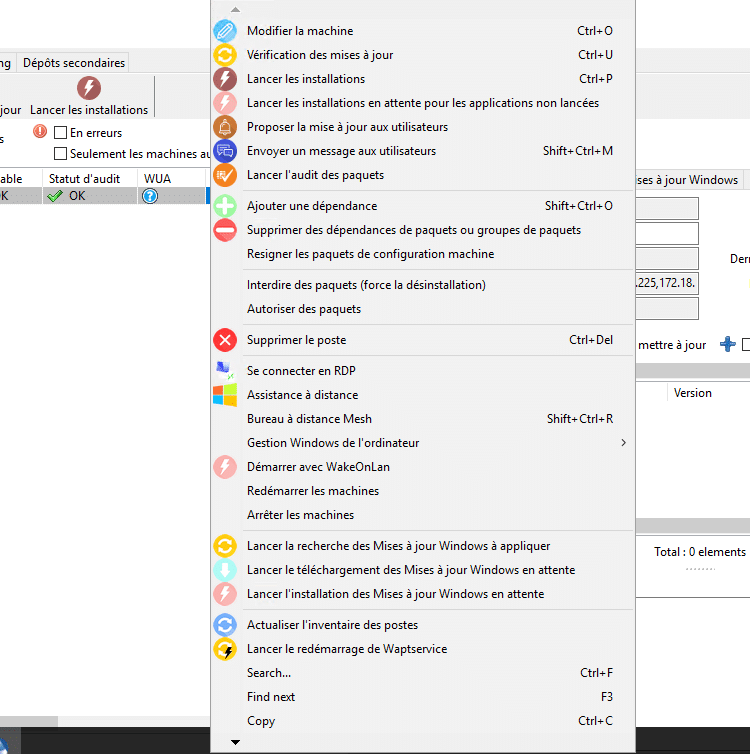Image resolution: width=750 pixels, height=754 pixels.
Task: Click the horizontal scrollbar at bottom left
Action: click(x=29, y=721)
